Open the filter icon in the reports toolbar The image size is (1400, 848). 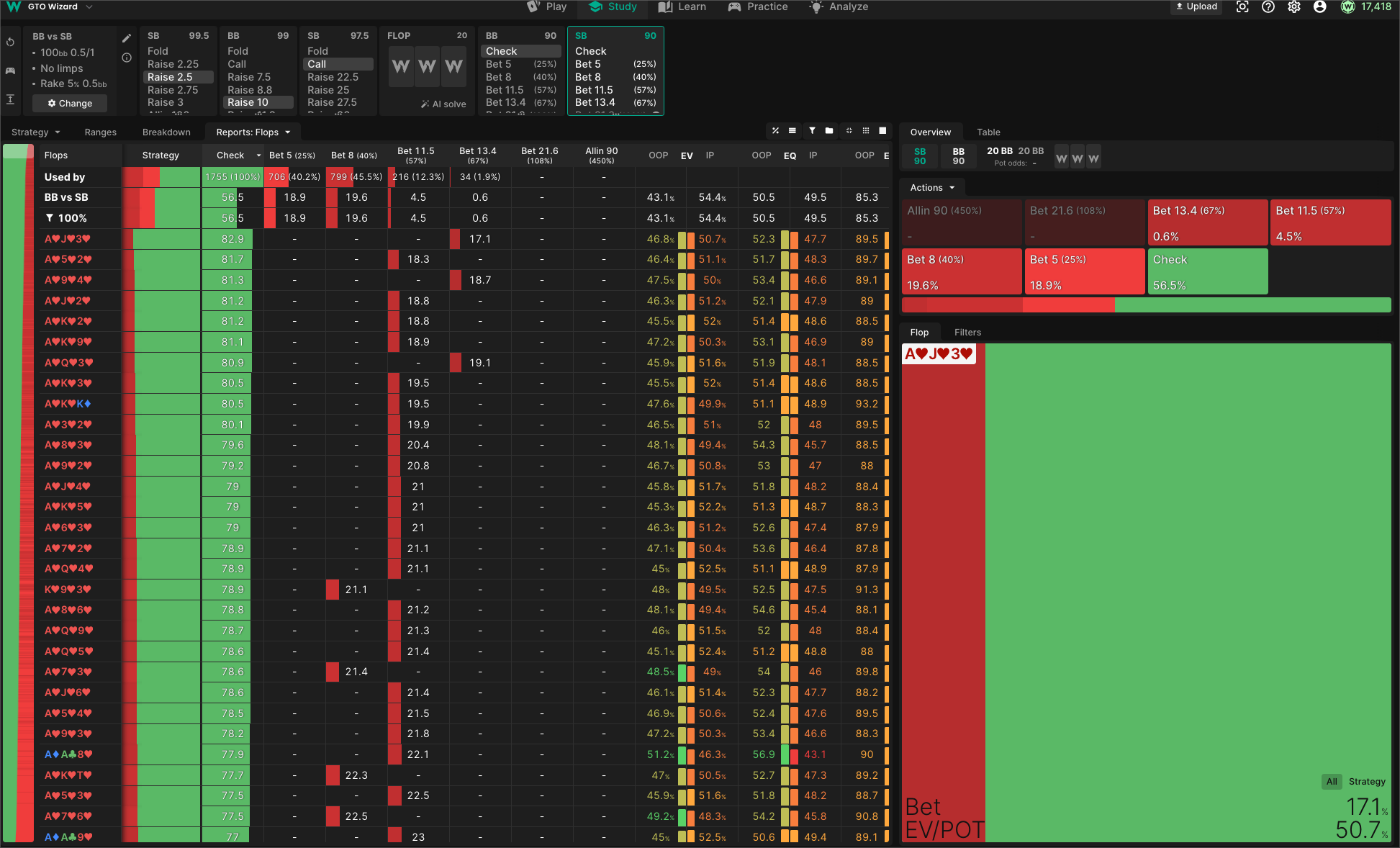point(812,131)
